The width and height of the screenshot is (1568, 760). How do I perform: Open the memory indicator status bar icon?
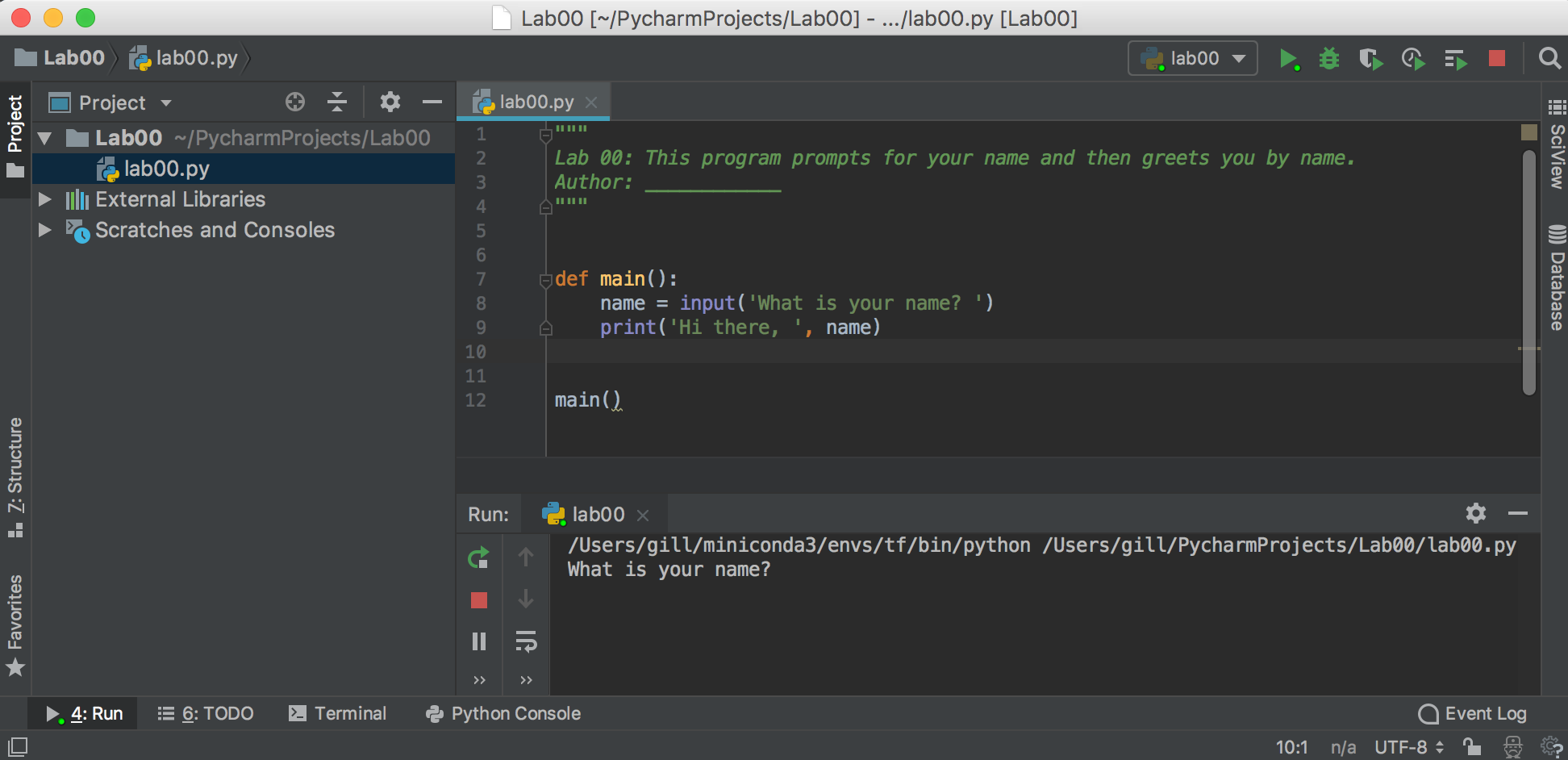tap(1551, 747)
